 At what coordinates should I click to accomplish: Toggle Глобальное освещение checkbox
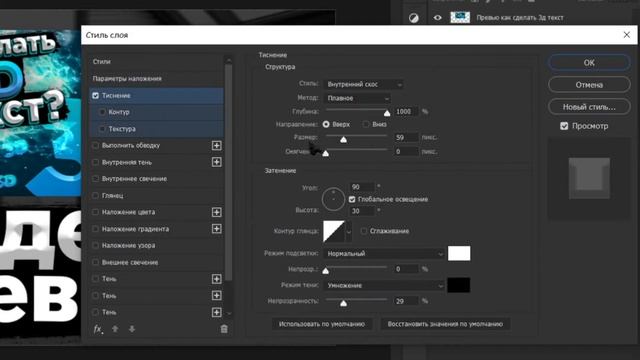click(352, 199)
